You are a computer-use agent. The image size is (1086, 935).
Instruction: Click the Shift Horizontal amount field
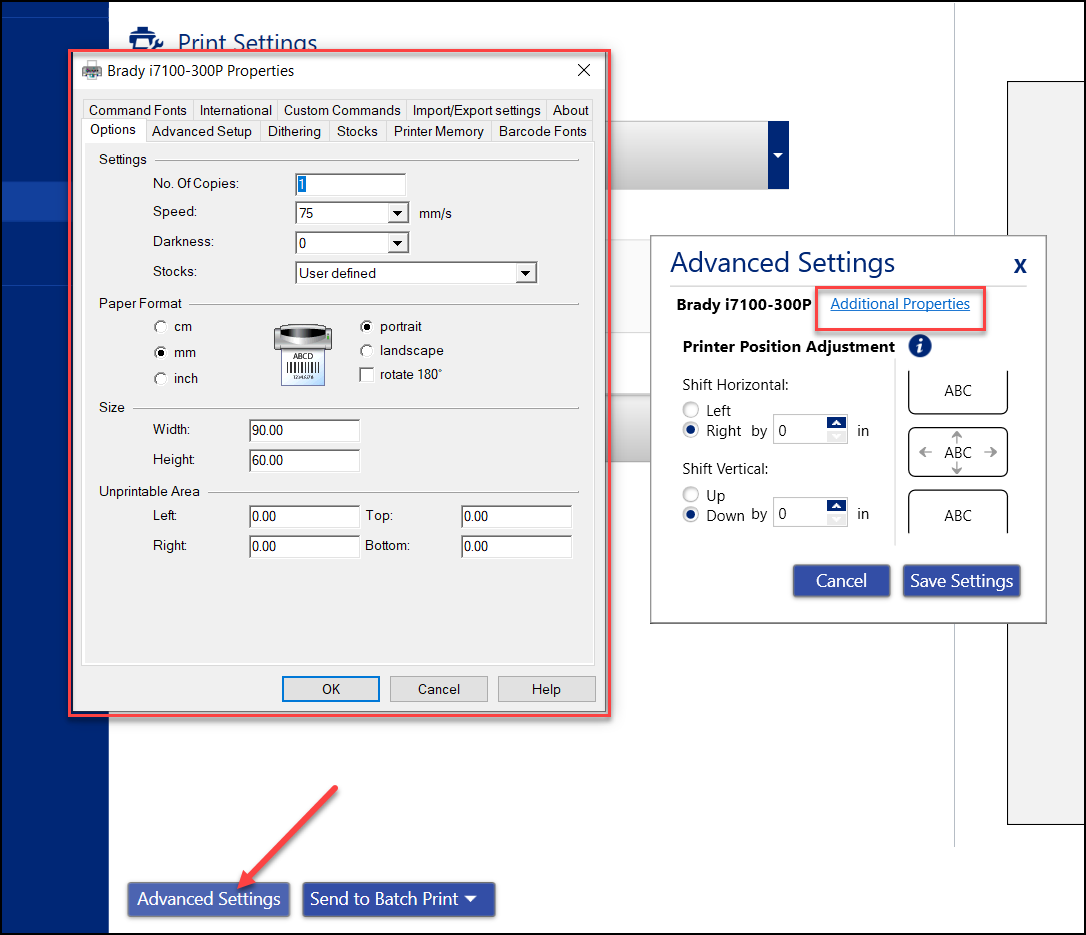[801, 430]
